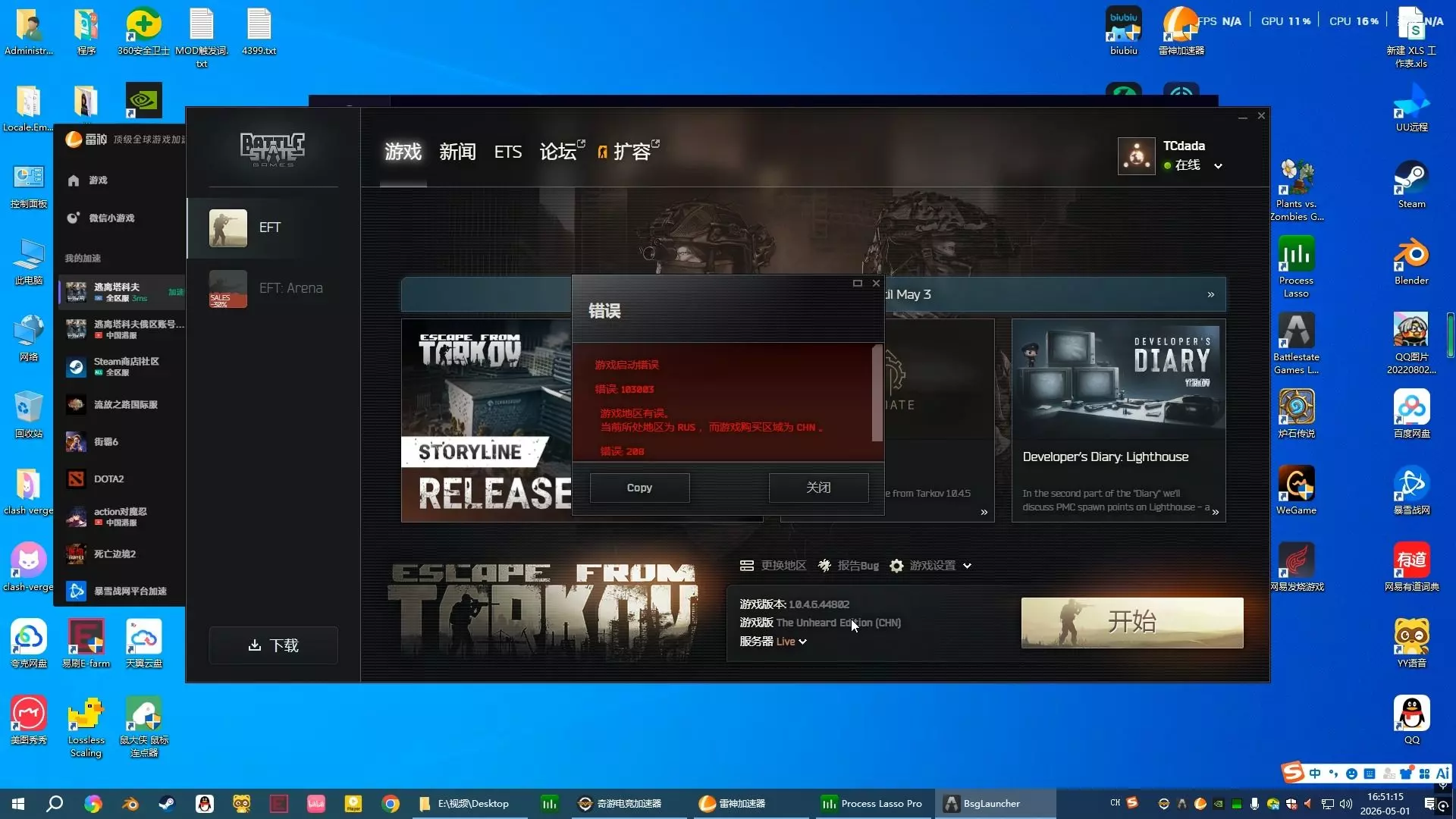Viewport: 1456px width, 819px height.
Task: Click 更换地区 change region link
Action: pos(773,566)
